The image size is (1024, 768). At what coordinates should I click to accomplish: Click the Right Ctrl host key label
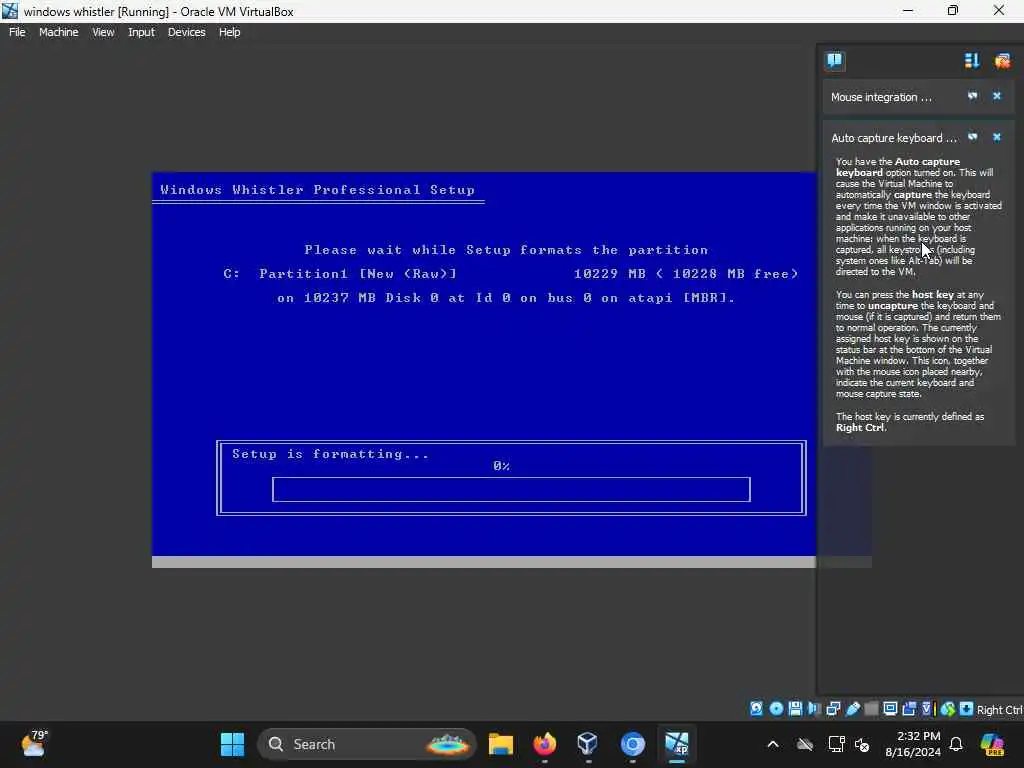tap(999, 709)
